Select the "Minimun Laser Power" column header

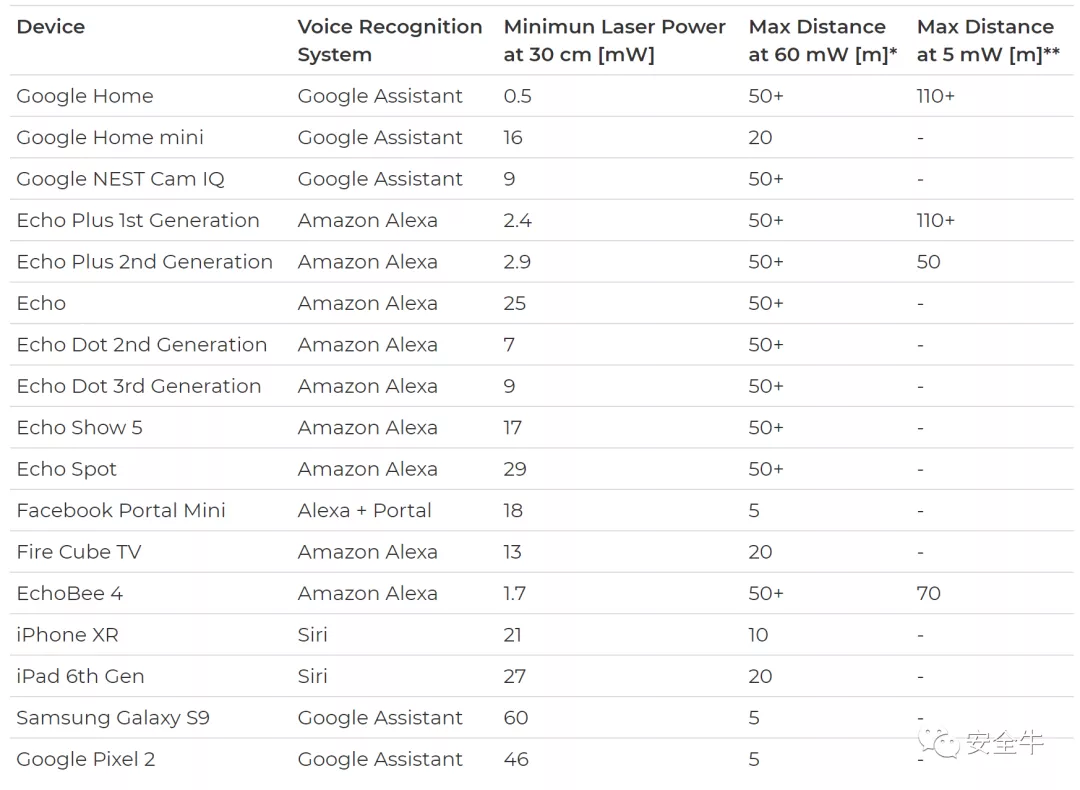[x=614, y=41]
